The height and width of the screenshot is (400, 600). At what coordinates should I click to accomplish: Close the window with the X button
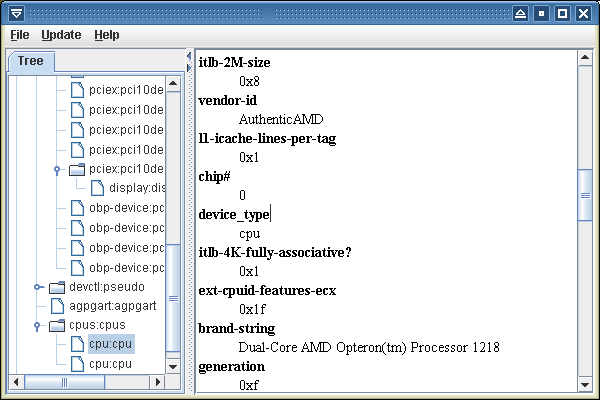[584, 14]
